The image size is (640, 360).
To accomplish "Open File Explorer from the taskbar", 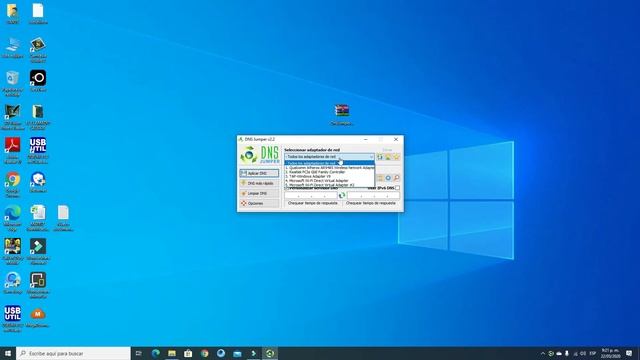I will click(172, 353).
